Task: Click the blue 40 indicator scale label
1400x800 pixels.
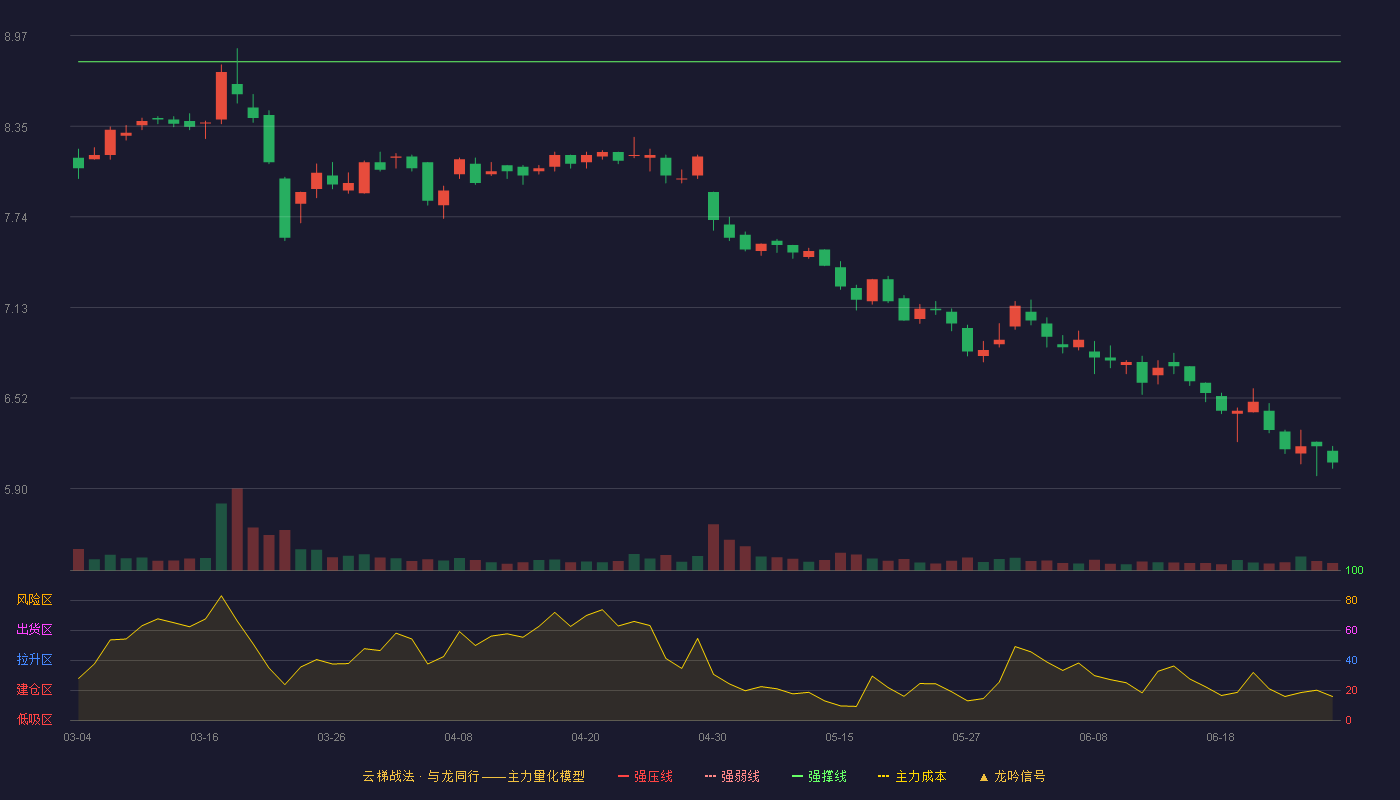Action: coord(1351,661)
